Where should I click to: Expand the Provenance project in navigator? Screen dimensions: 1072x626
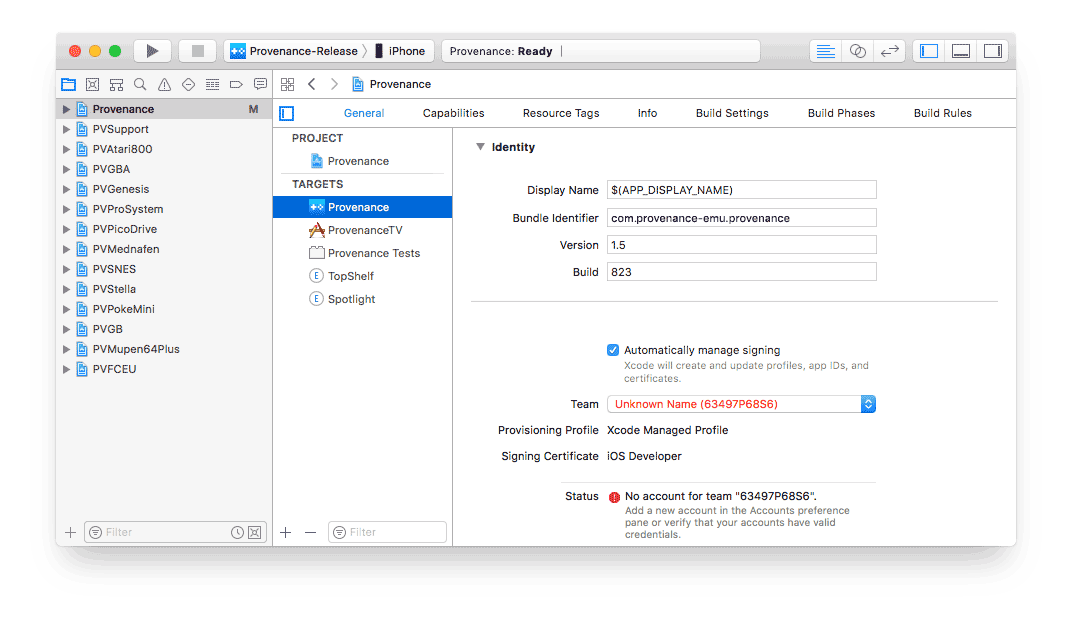(x=66, y=109)
